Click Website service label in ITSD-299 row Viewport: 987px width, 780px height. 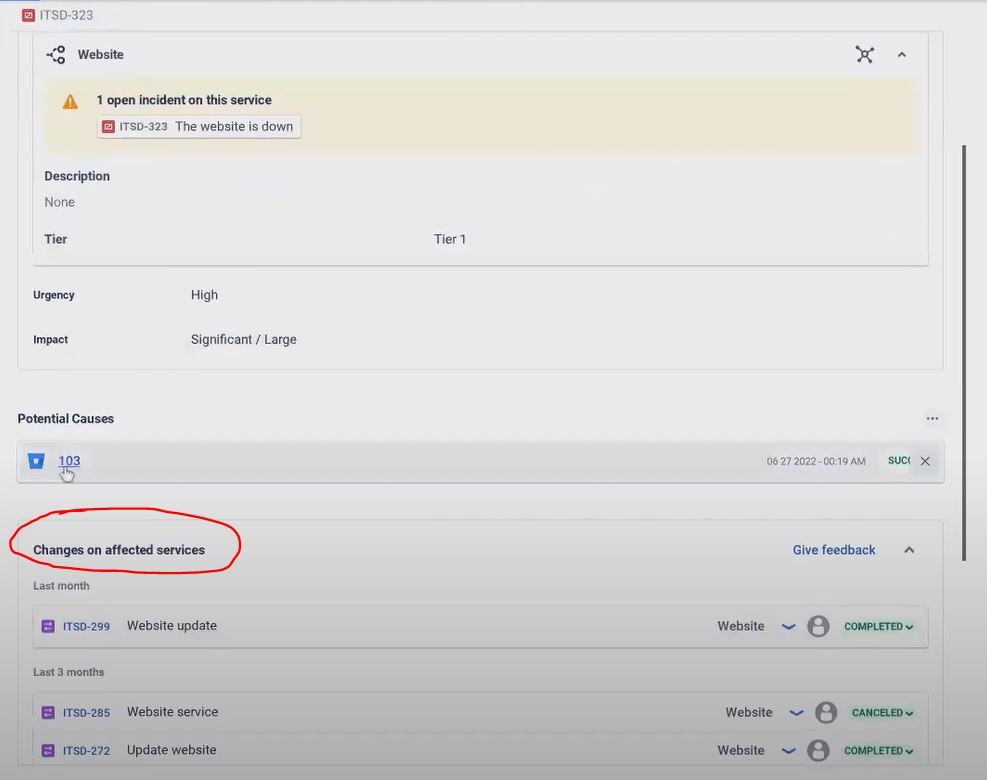[741, 626]
